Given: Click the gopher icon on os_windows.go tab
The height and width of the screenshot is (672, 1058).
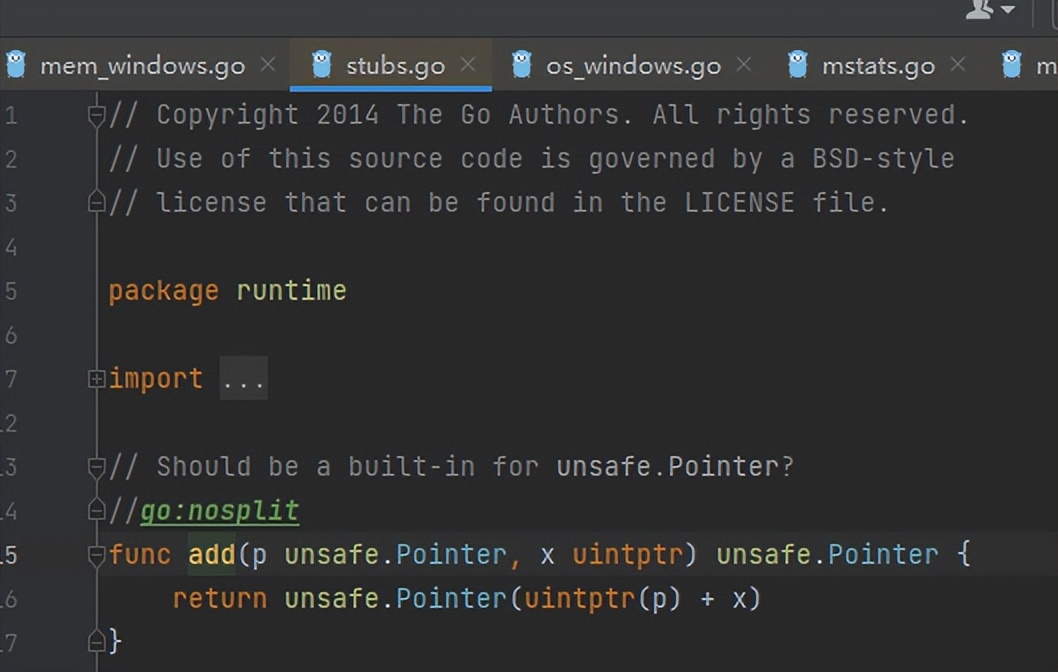Looking at the screenshot, I should tap(522, 65).
